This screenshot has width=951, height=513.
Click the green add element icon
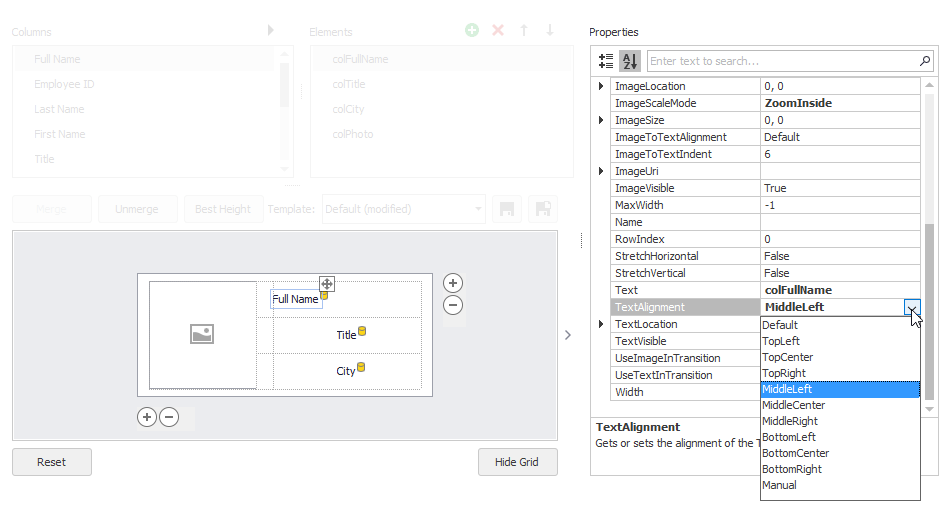[472, 30]
